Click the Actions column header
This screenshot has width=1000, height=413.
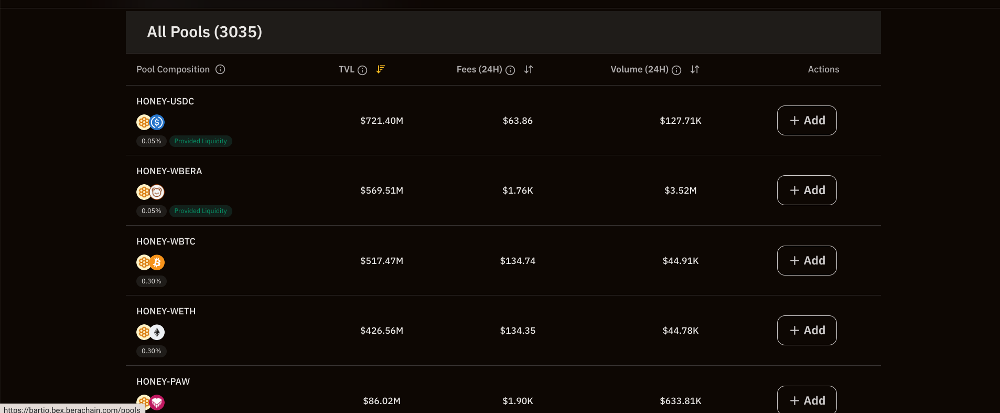click(823, 69)
